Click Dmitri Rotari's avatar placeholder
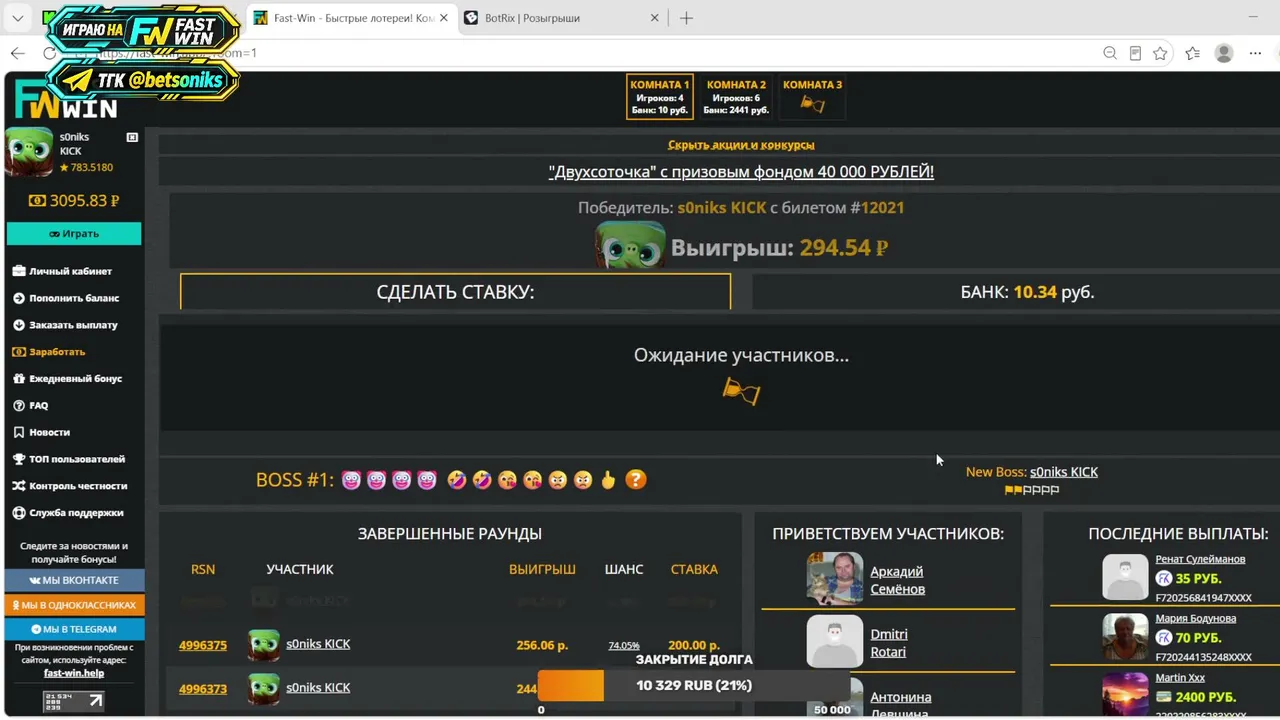Viewport: 1280px width, 720px height. 835,641
